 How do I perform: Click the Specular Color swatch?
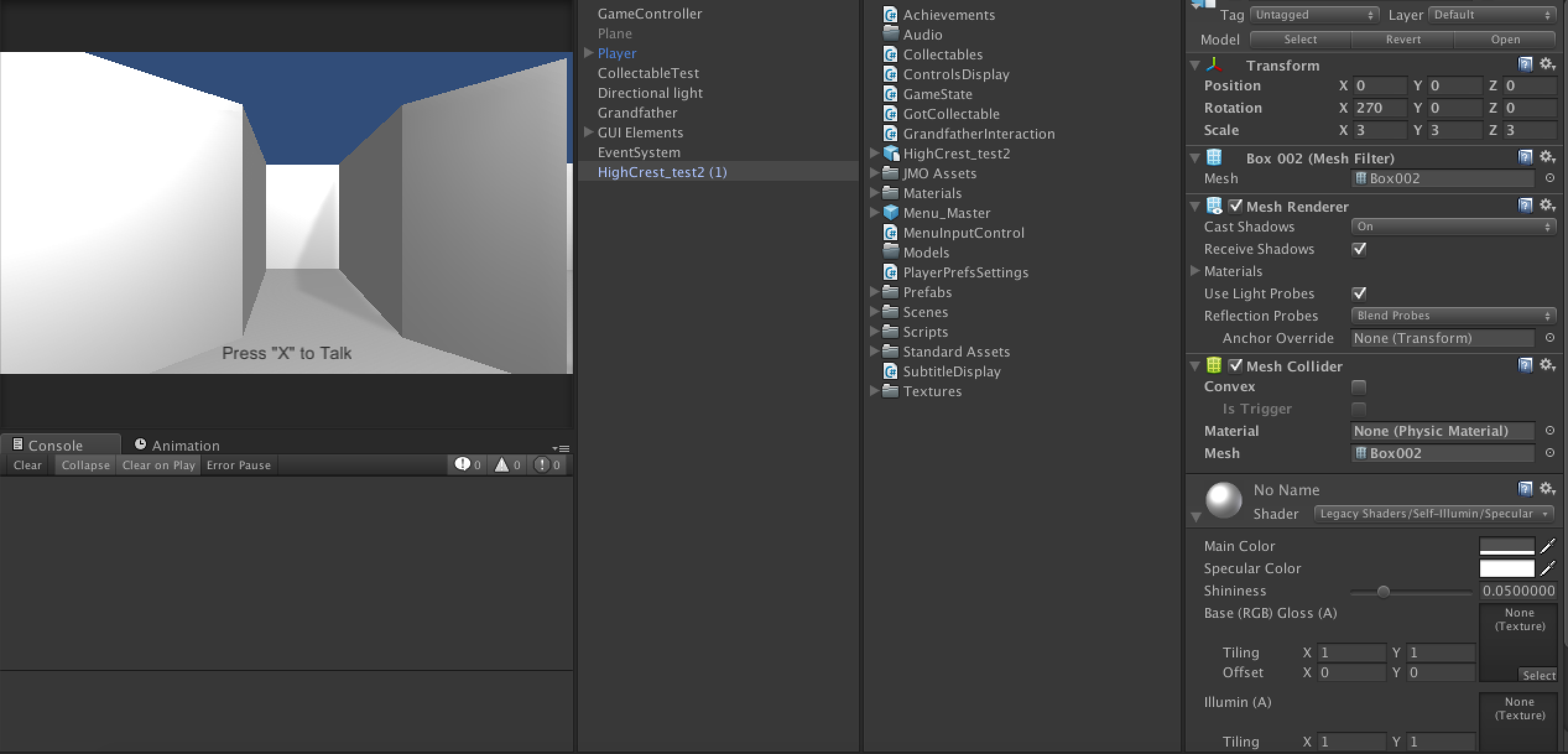1506,568
